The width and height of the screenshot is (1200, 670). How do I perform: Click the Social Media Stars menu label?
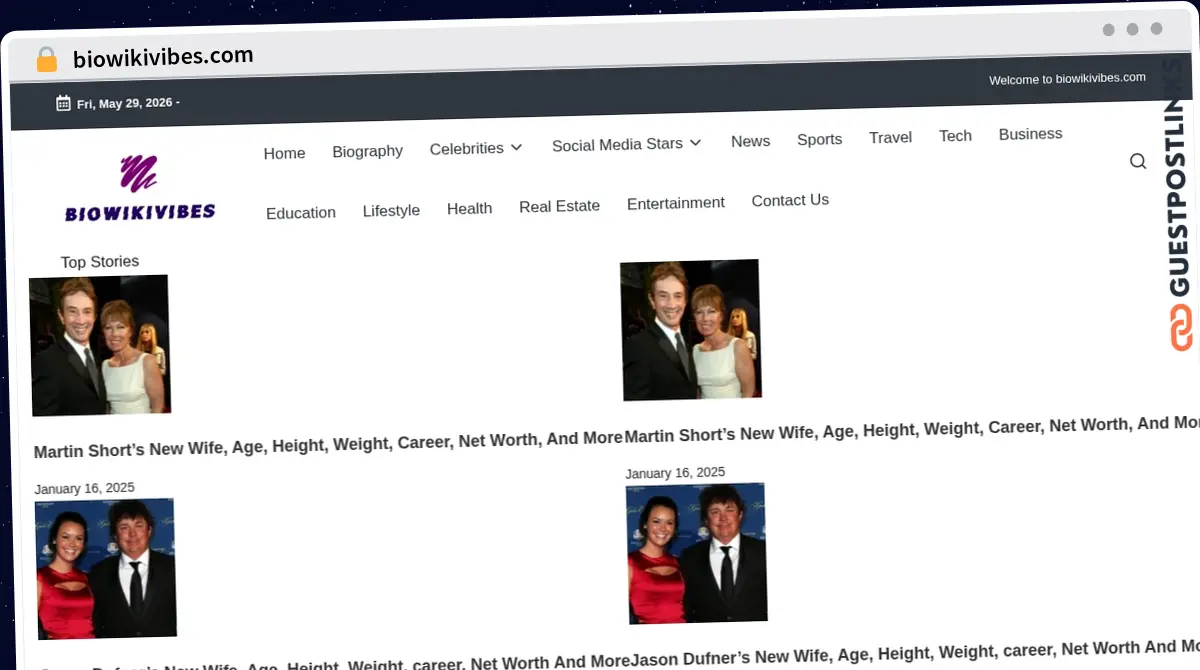617,144
